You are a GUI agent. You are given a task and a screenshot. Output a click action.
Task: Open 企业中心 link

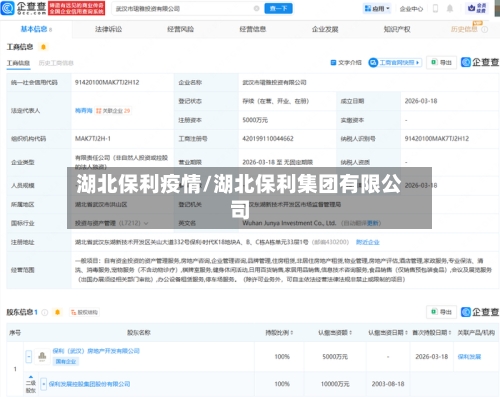tap(411, 9)
